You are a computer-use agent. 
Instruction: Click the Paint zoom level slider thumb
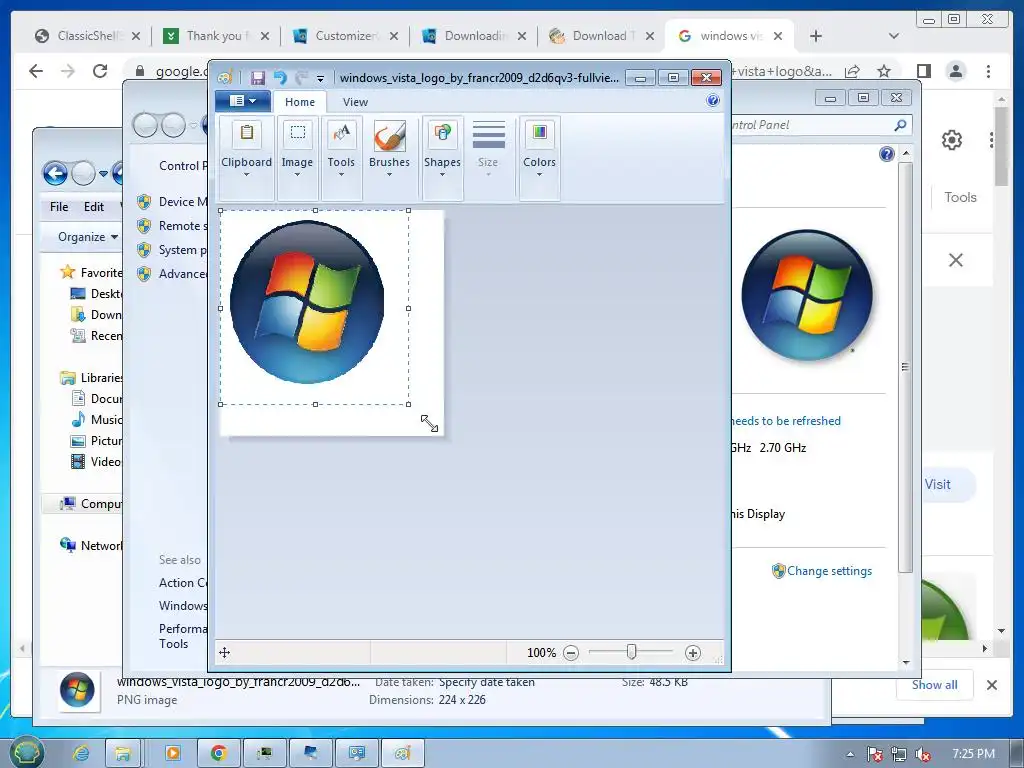coord(632,652)
